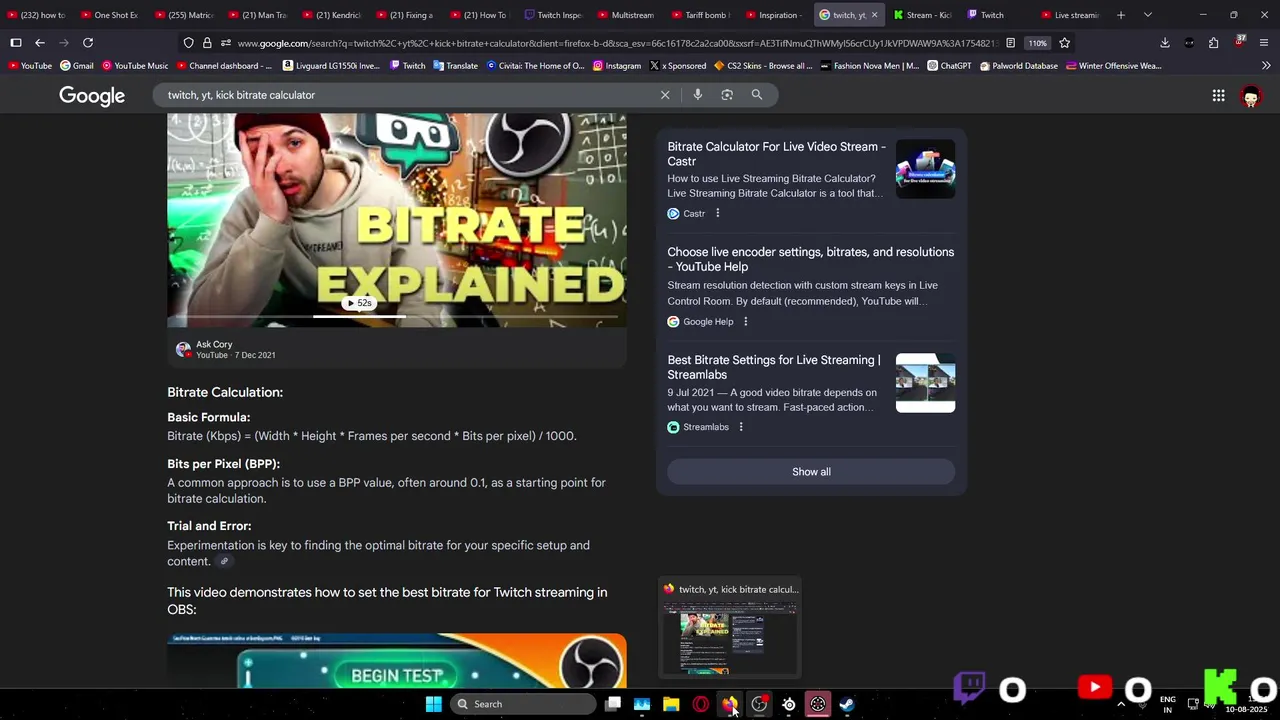Open the Opera browser taskbar icon
Viewport: 1280px width, 720px height.
[x=700, y=704]
